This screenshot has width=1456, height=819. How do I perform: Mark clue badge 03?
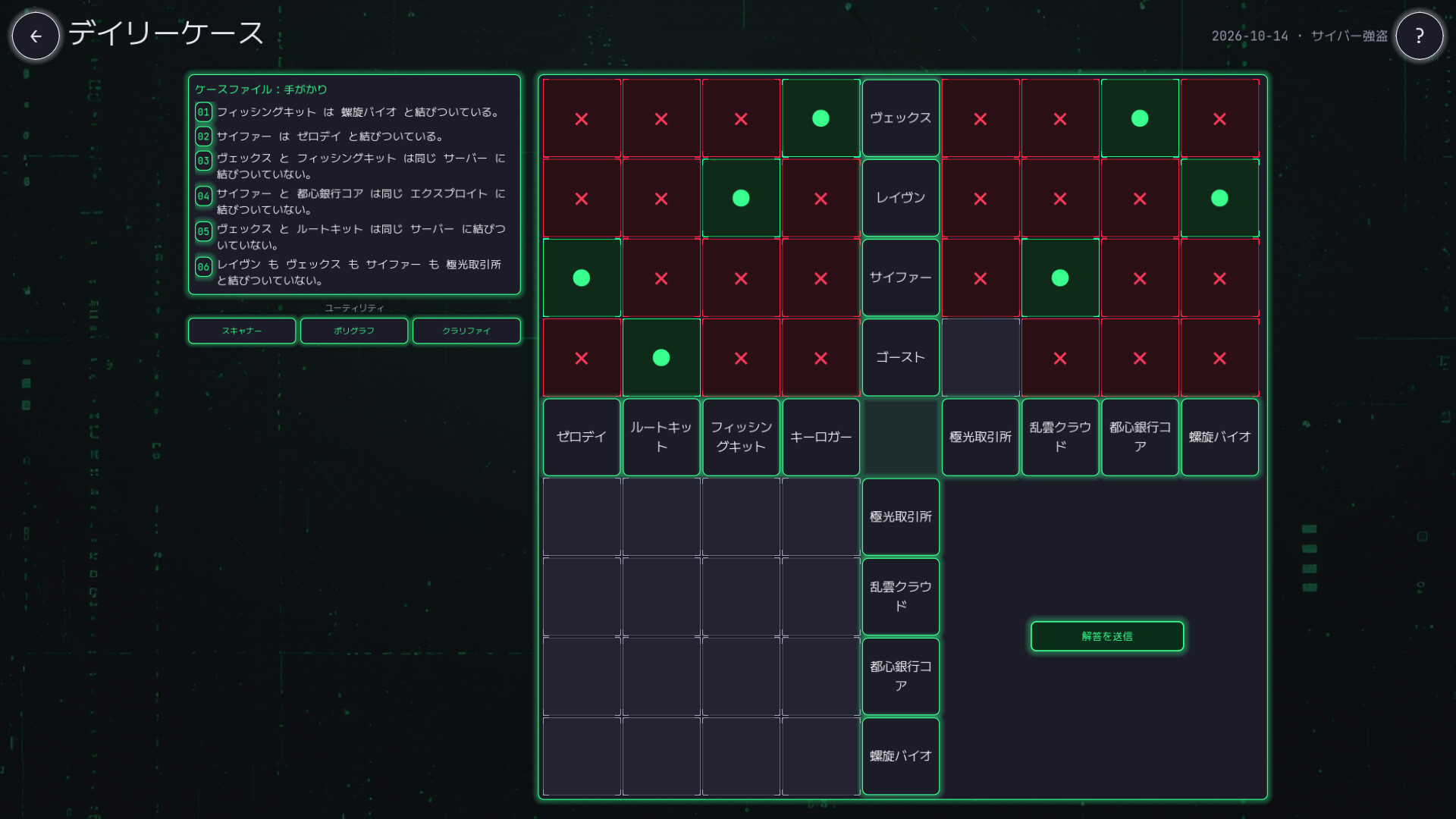(x=203, y=160)
